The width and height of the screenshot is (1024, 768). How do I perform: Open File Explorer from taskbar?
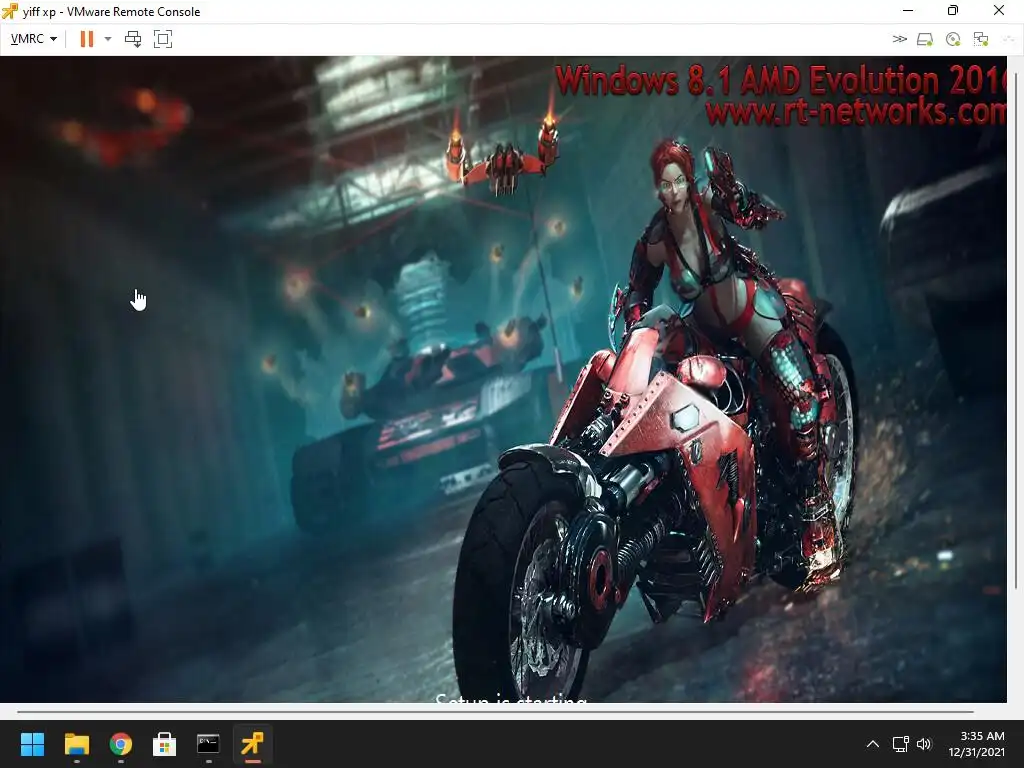tap(76, 744)
